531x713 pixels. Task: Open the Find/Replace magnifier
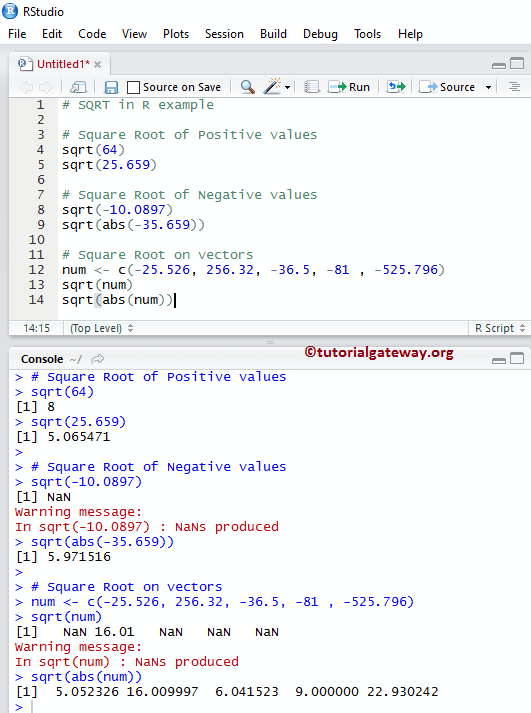click(247, 86)
